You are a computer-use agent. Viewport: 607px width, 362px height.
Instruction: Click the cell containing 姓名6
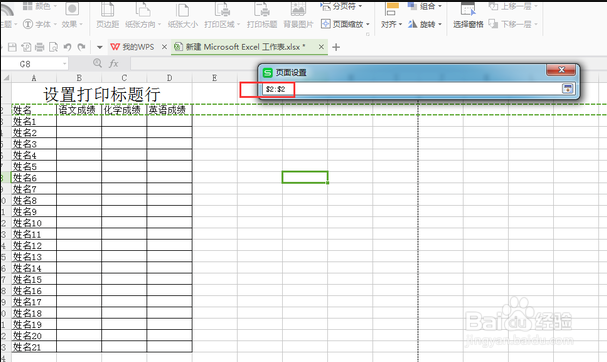(x=34, y=178)
